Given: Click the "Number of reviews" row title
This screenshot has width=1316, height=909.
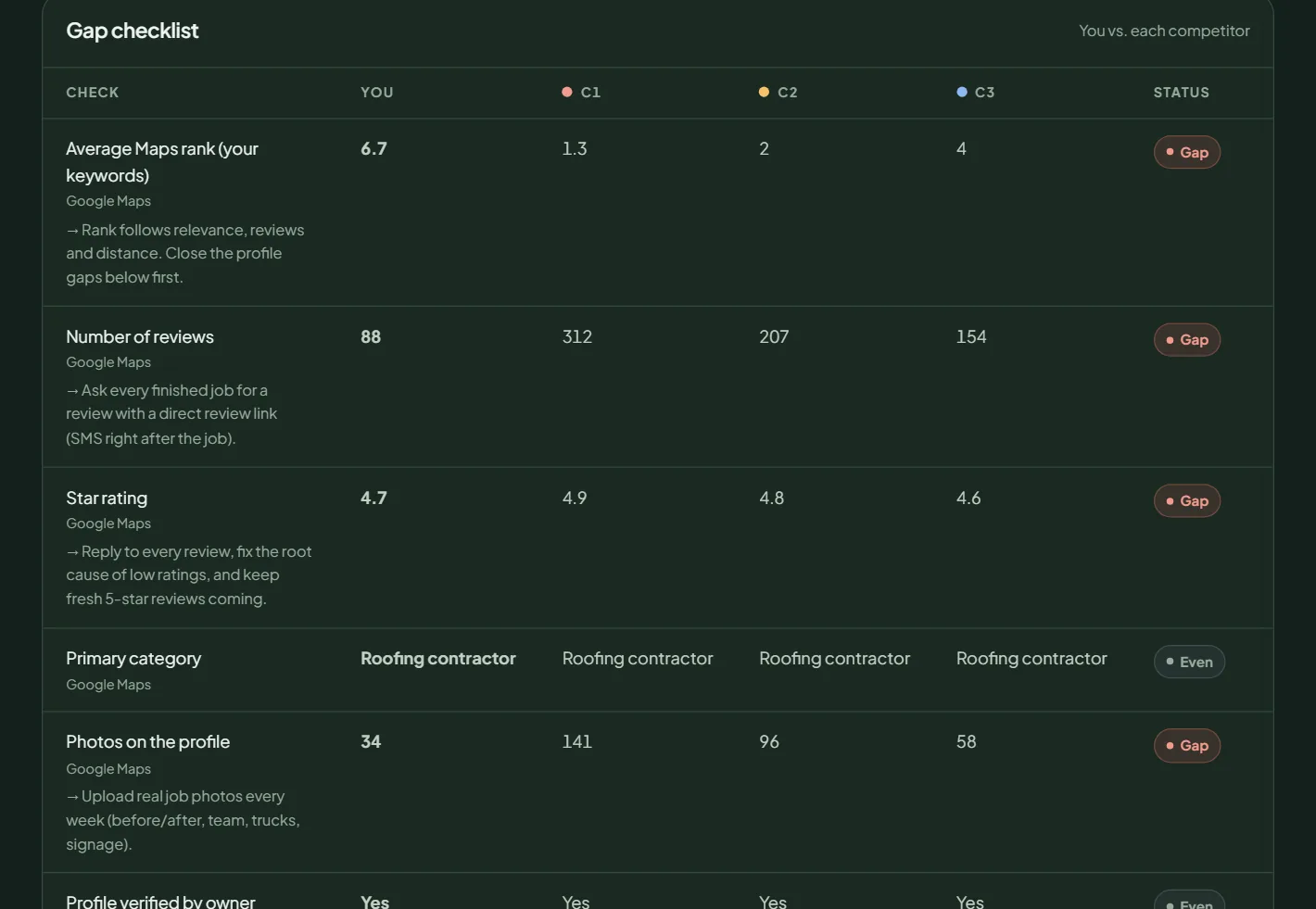Looking at the screenshot, I should (x=140, y=336).
